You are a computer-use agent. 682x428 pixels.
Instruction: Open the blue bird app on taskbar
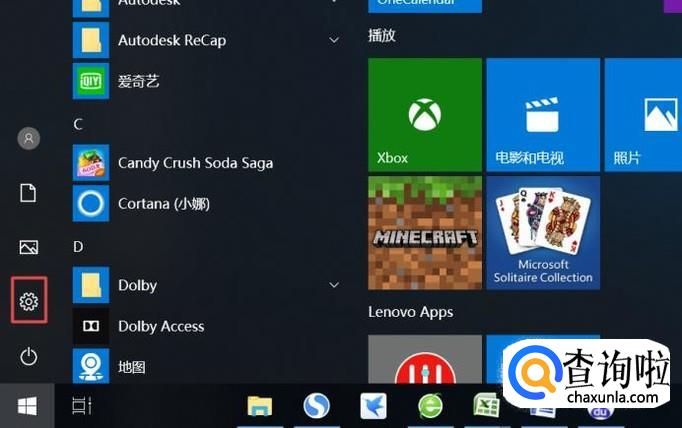click(374, 406)
